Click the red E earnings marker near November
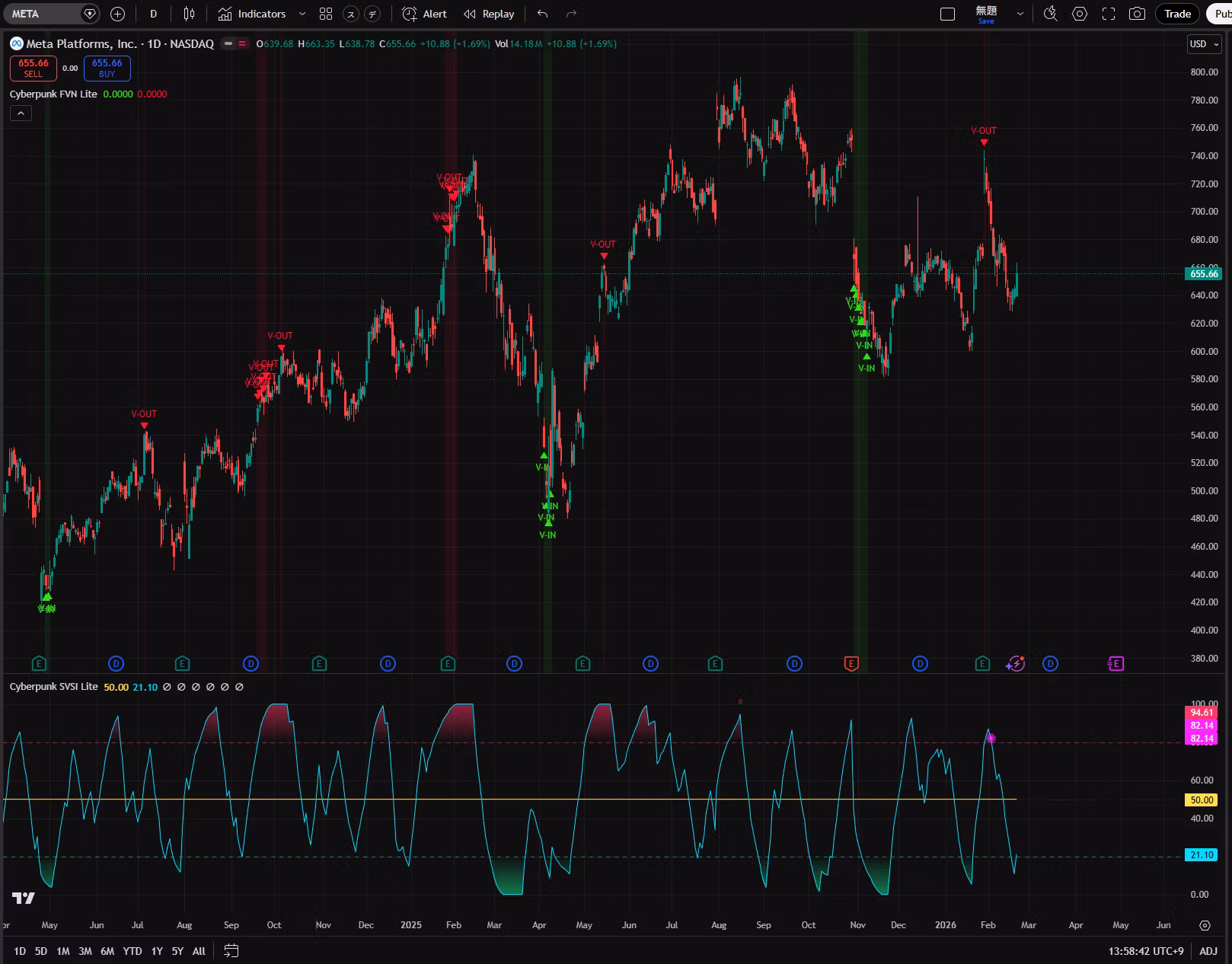 [851, 664]
